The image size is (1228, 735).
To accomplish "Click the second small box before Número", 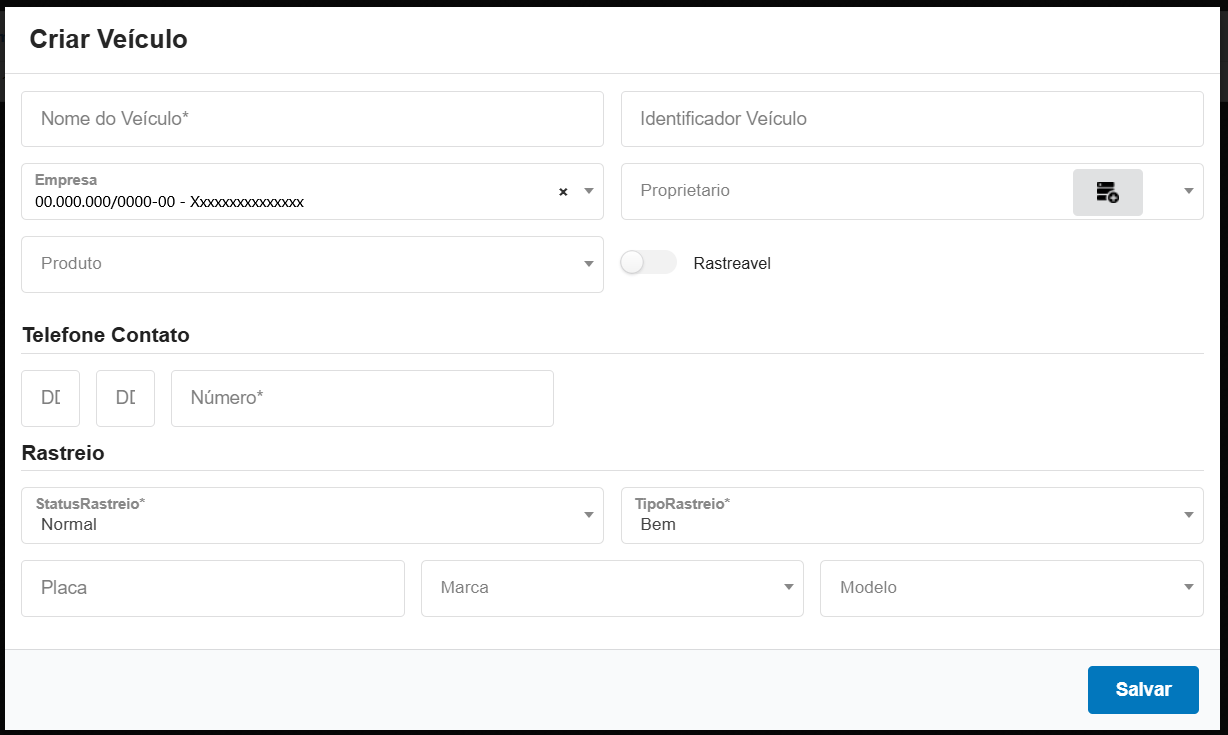I will tap(125, 398).
